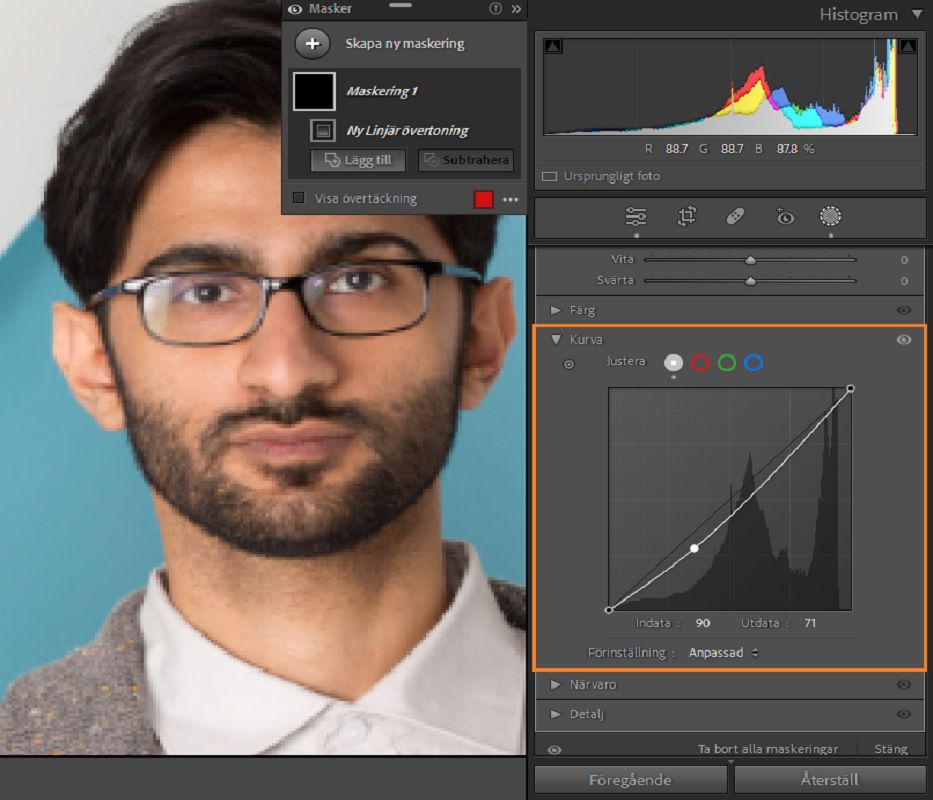Image resolution: width=933 pixels, height=800 pixels.
Task: Toggle visibility eye of Kurva section
Action: [904, 340]
